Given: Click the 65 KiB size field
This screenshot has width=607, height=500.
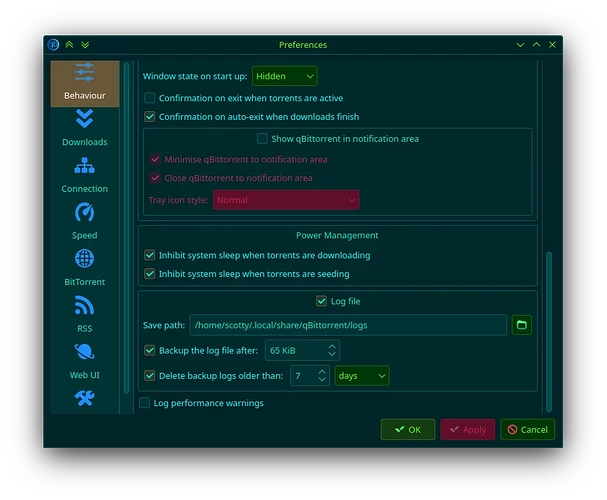Looking at the screenshot, I should [x=302, y=351].
